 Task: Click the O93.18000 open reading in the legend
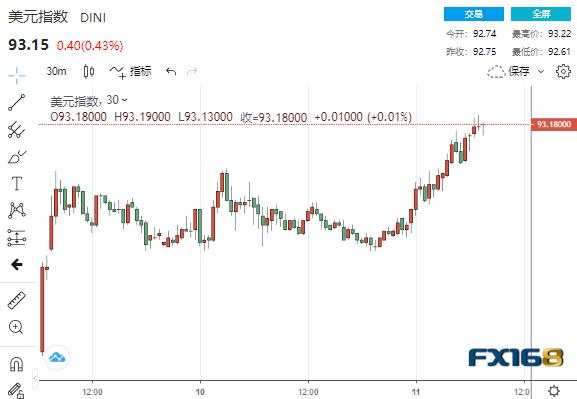[78, 117]
